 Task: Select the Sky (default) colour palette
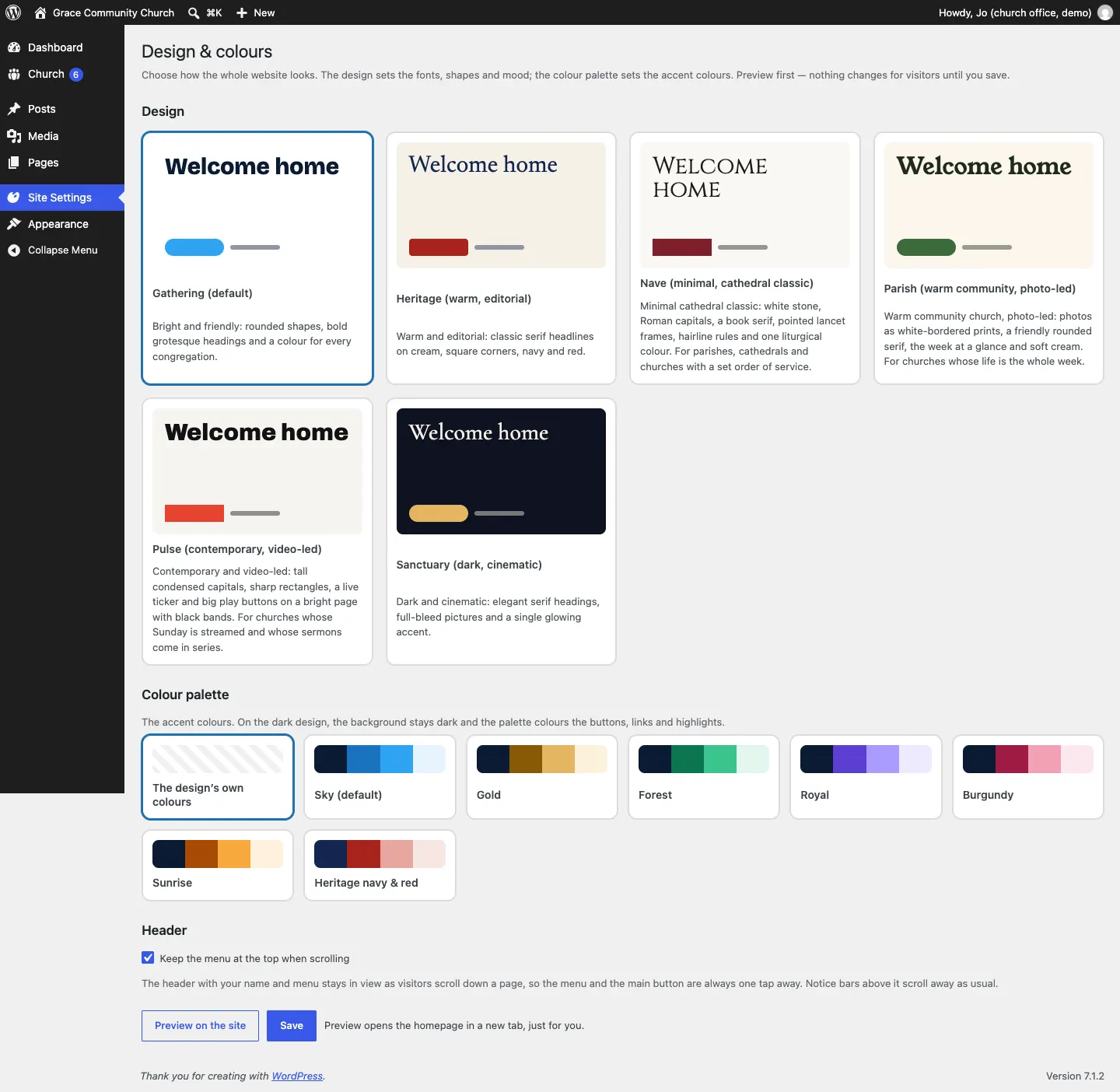380,777
